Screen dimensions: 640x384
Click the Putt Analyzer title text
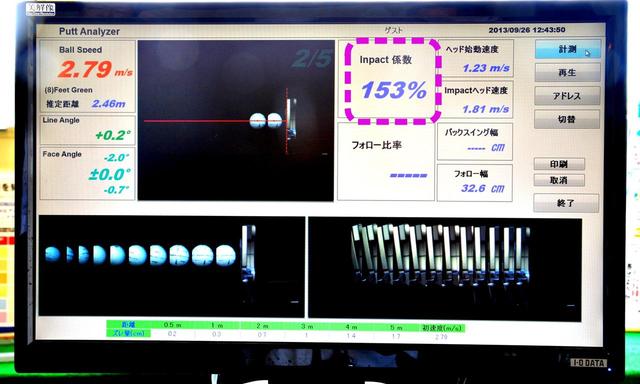tap(89, 31)
